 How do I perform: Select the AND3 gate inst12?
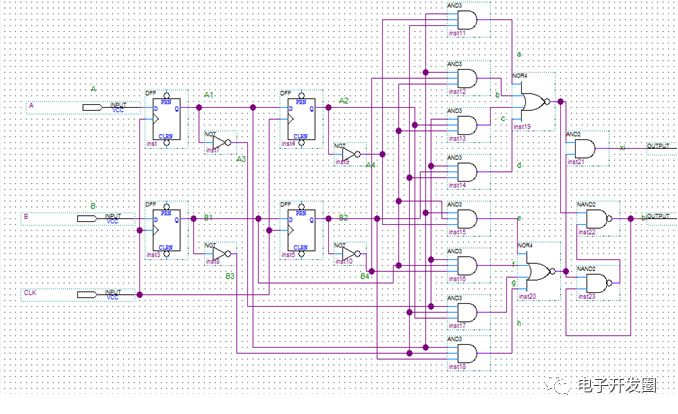(x=467, y=78)
